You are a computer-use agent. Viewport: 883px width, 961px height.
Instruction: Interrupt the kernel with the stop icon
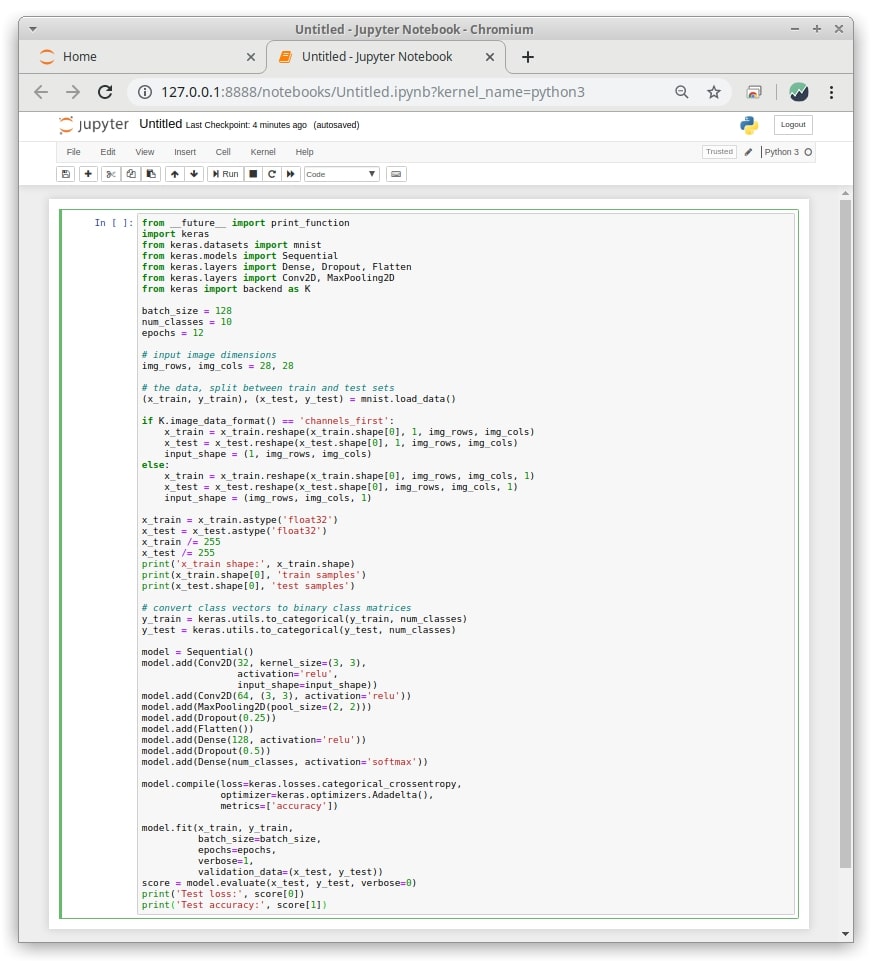(x=253, y=174)
